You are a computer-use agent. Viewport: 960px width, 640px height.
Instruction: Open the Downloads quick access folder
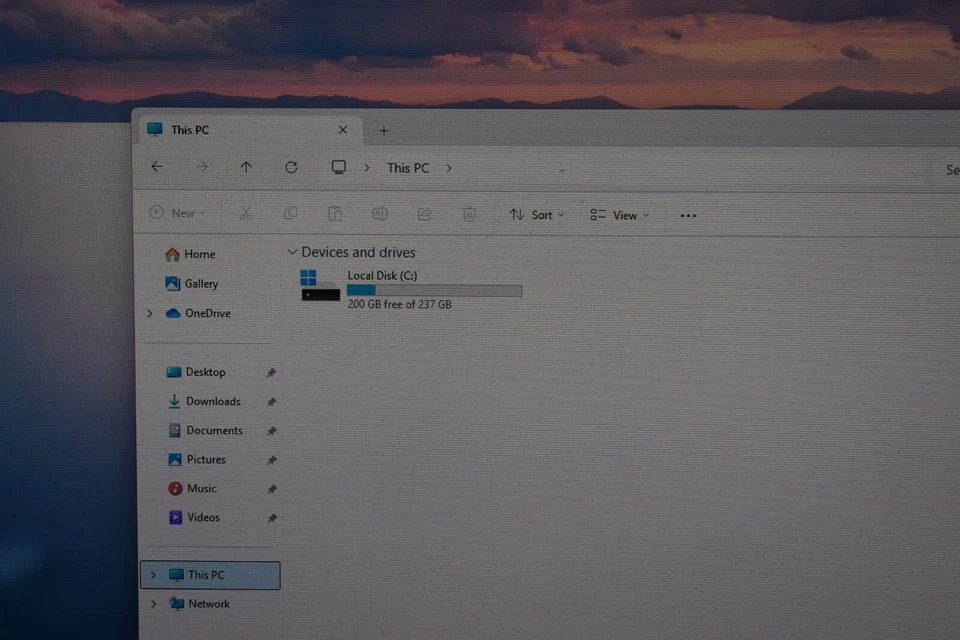click(204, 401)
